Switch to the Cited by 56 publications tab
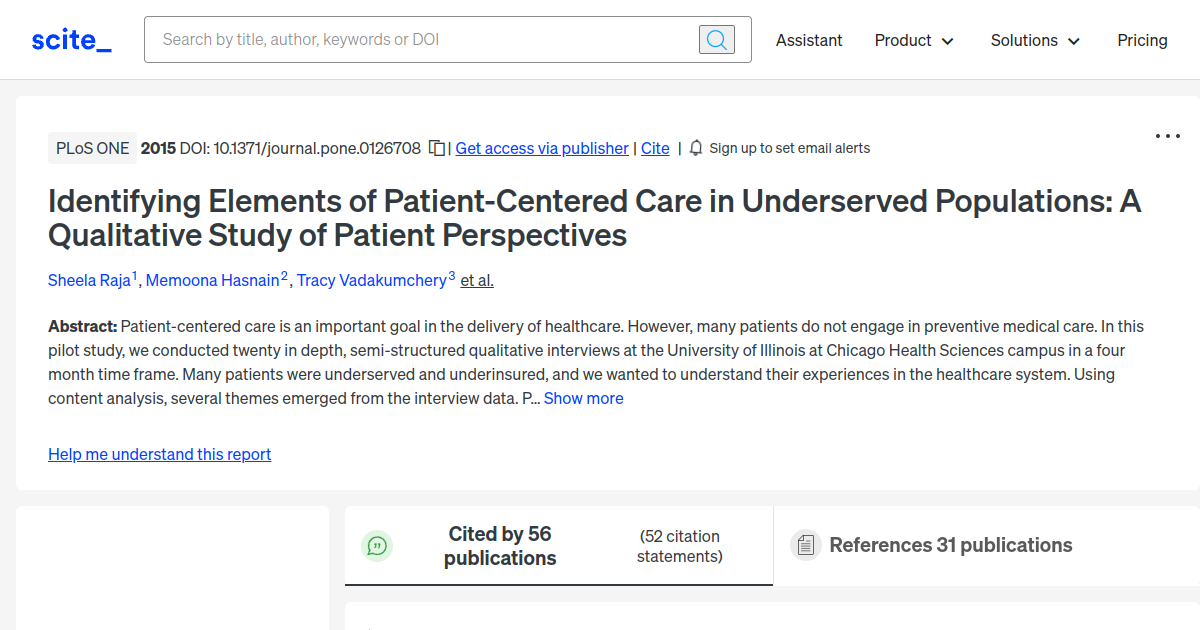 tap(500, 546)
